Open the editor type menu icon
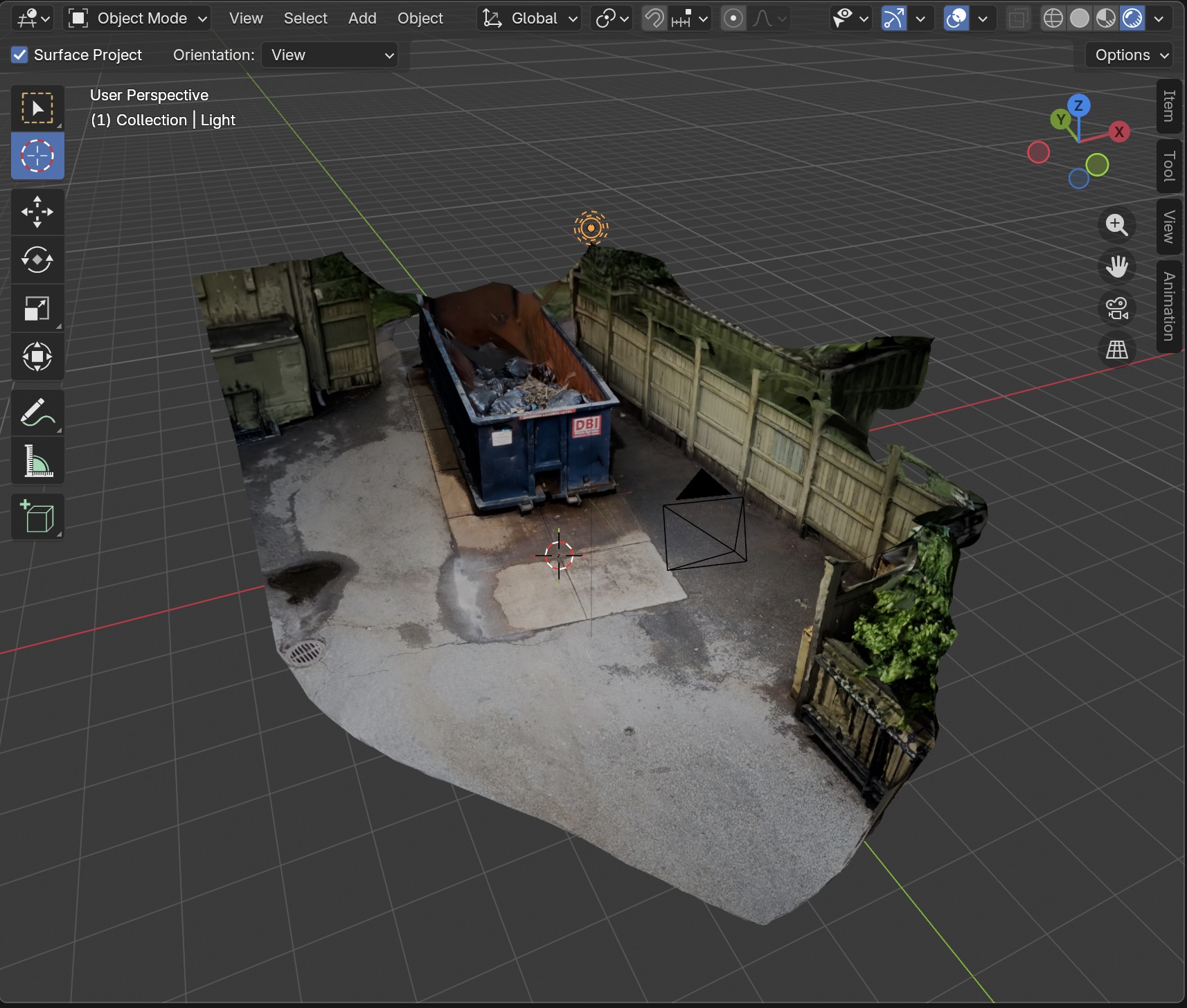The height and width of the screenshot is (1008, 1187). coord(33,19)
